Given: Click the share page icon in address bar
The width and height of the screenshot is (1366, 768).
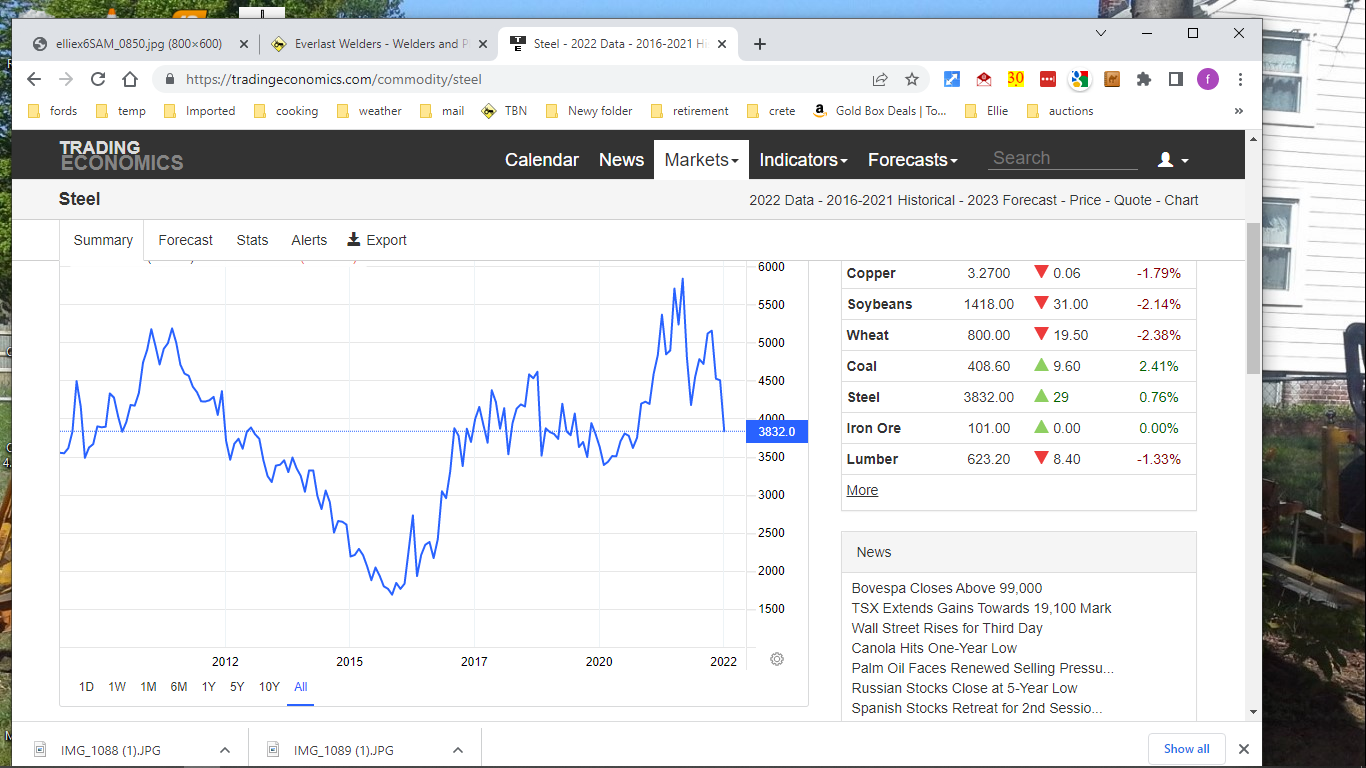Looking at the screenshot, I should (880, 79).
